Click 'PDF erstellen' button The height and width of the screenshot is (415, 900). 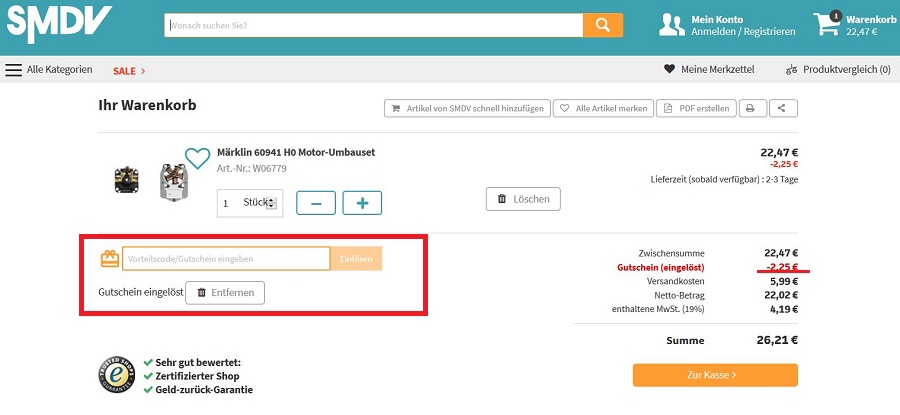[696, 108]
